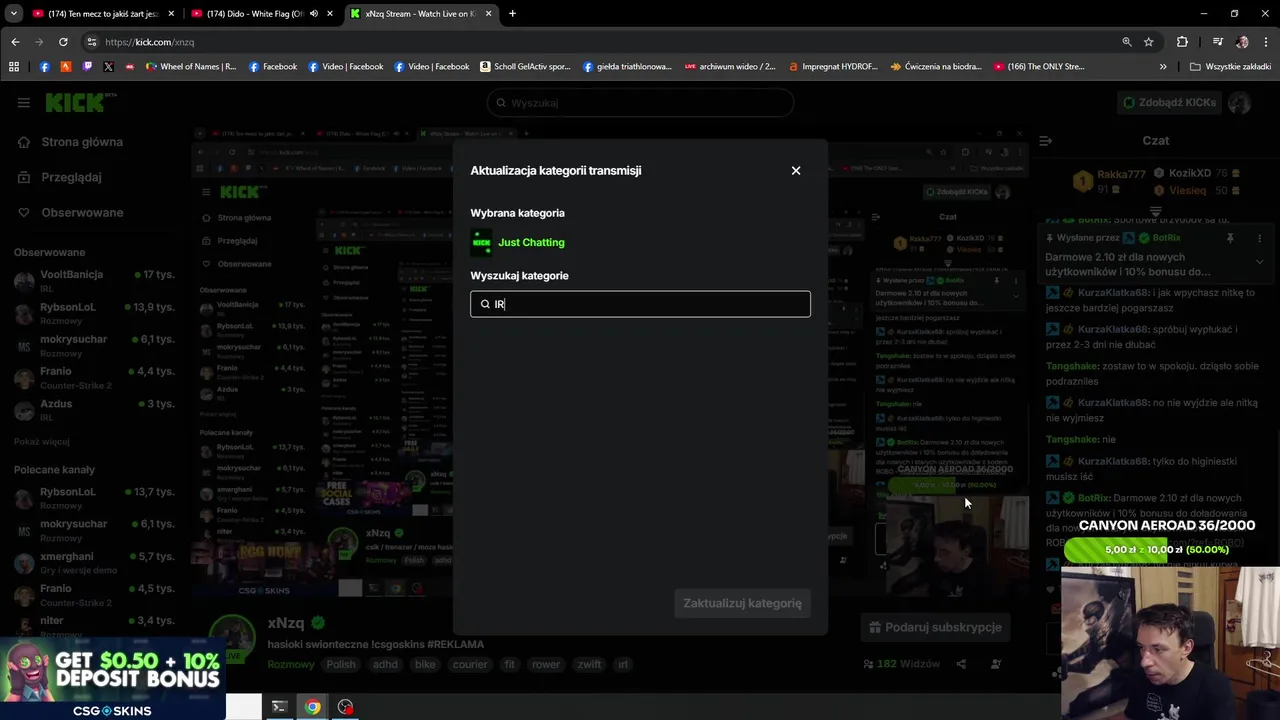The height and width of the screenshot is (720, 1280).
Task: Open niter in recommended channels
Action: [95, 626]
